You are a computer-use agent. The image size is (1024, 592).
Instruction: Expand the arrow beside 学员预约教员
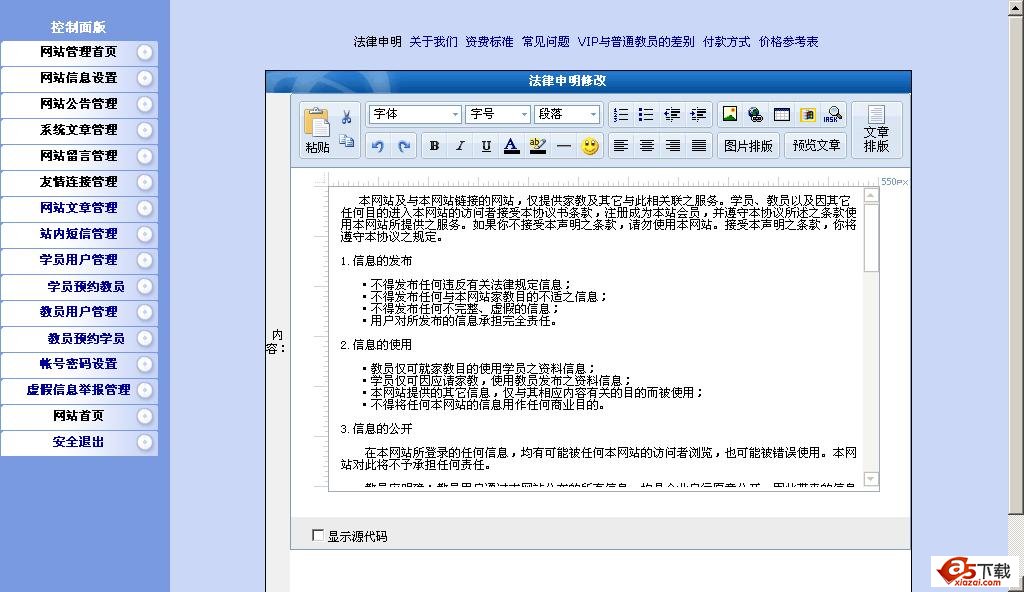(x=145, y=286)
